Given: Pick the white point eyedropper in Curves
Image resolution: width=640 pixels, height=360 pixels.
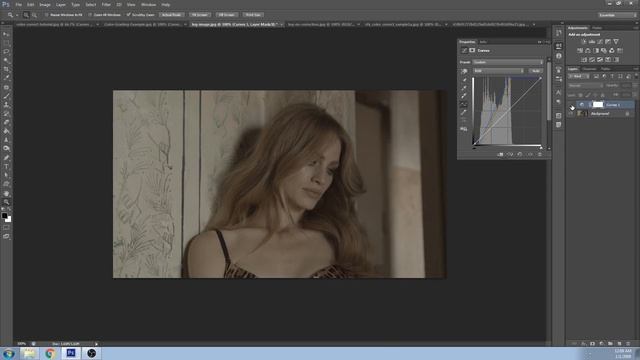Looking at the screenshot, I should coord(464,96).
